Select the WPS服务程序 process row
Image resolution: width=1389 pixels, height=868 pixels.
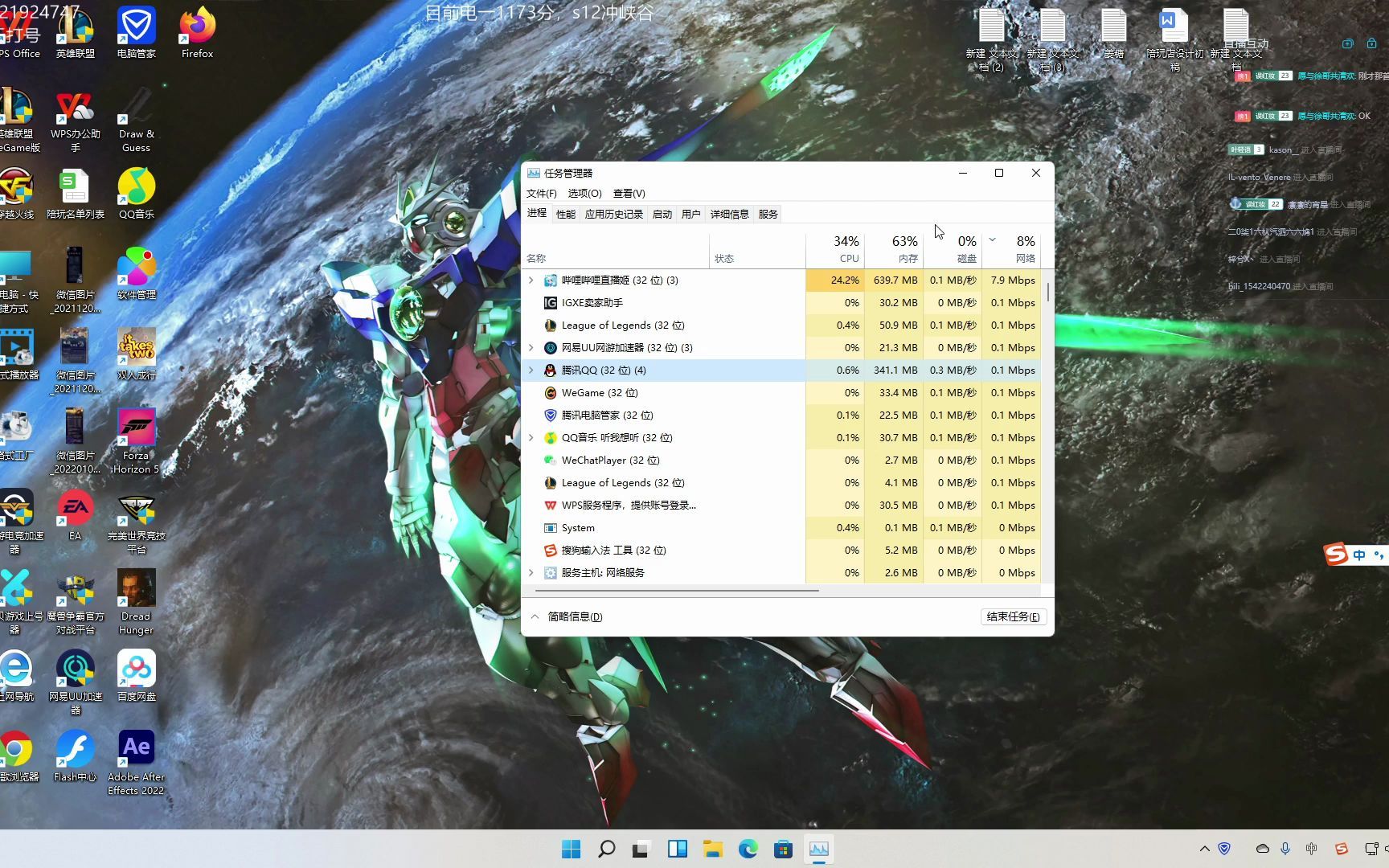tap(781, 505)
